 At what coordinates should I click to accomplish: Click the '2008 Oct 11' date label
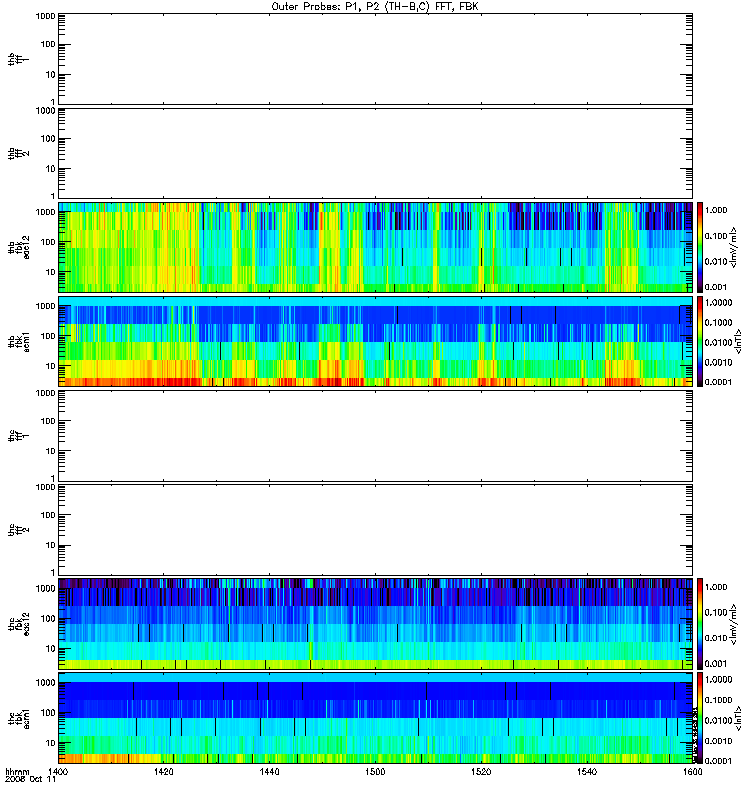click(31, 779)
